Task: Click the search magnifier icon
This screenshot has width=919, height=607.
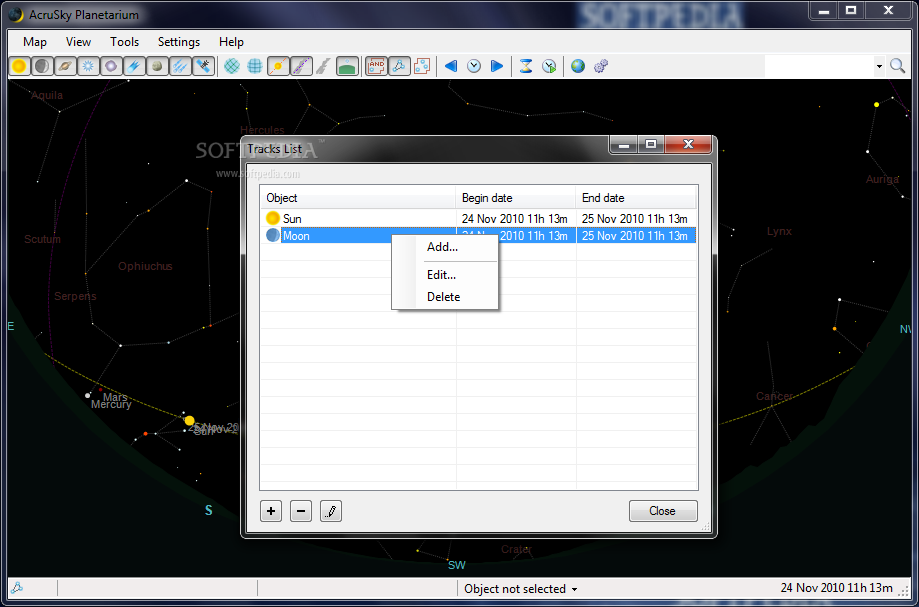Action: 897,66
